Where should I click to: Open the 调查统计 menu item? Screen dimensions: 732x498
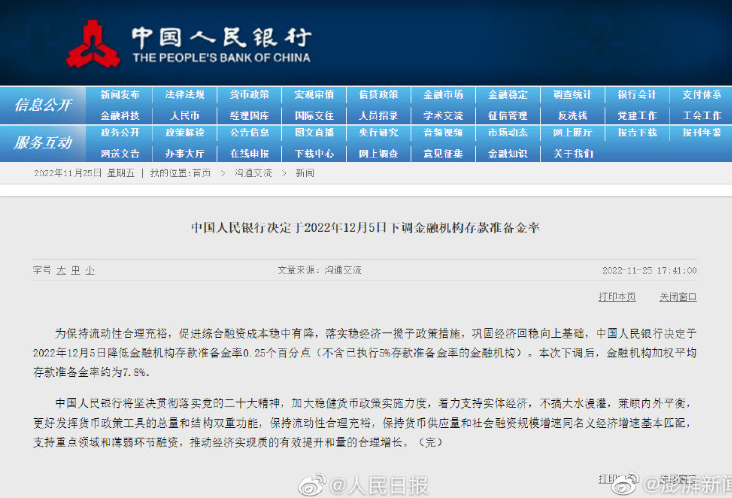click(x=572, y=95)
